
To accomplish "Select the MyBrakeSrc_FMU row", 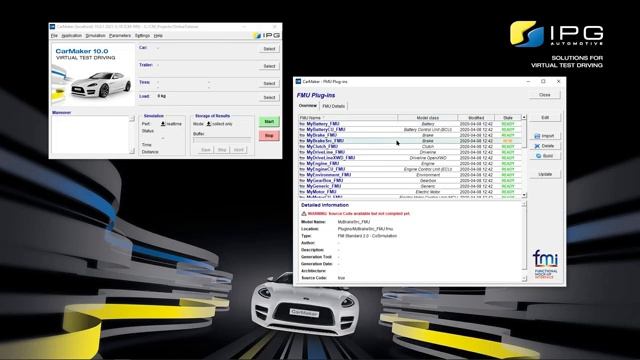I will click(410, 141).
